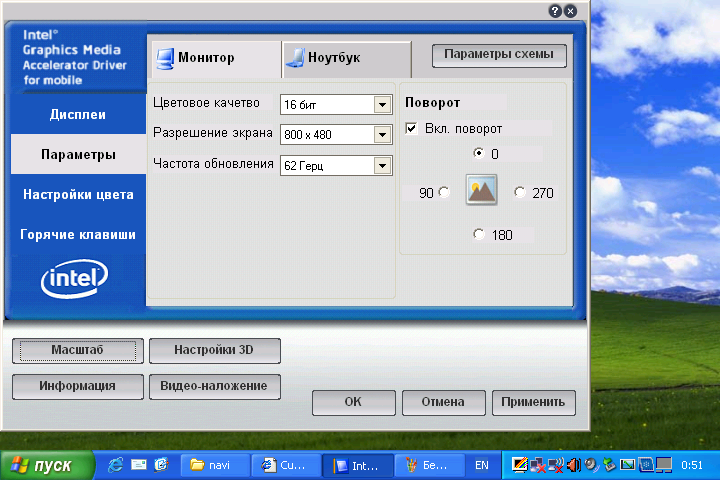Expand the Частота обновления dropdown

coord(382,165)
